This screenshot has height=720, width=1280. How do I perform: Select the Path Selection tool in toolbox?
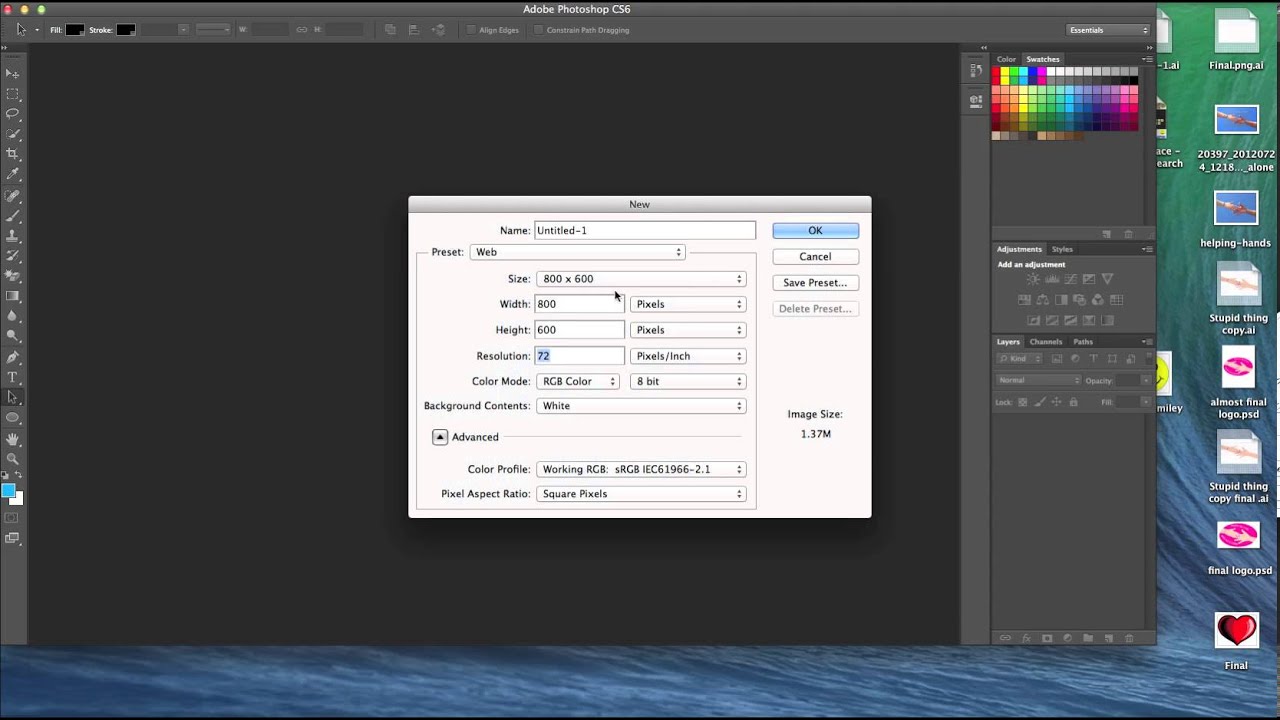click(x=13, y=397)
